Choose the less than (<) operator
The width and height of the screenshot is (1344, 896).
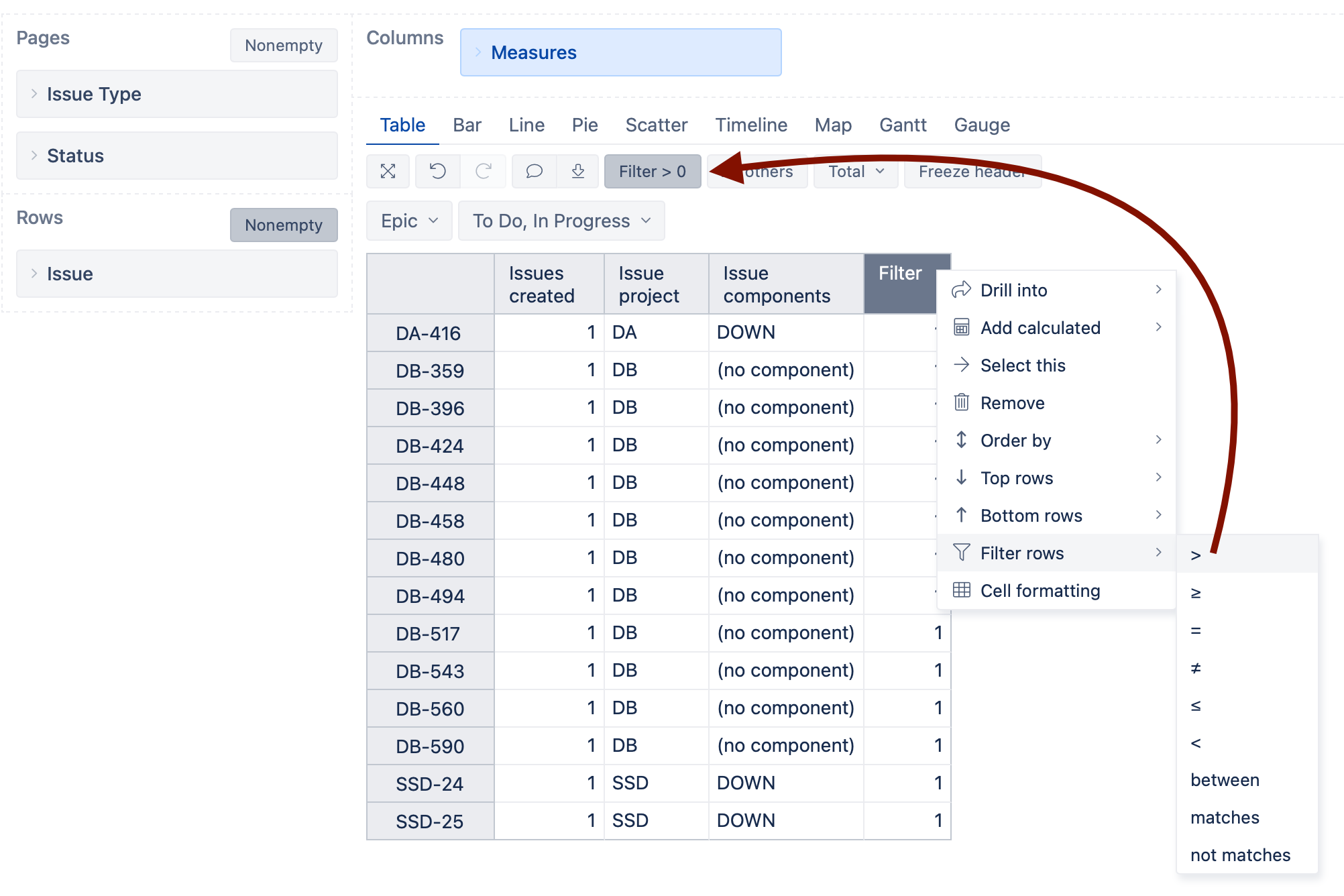pos(1247,742)
